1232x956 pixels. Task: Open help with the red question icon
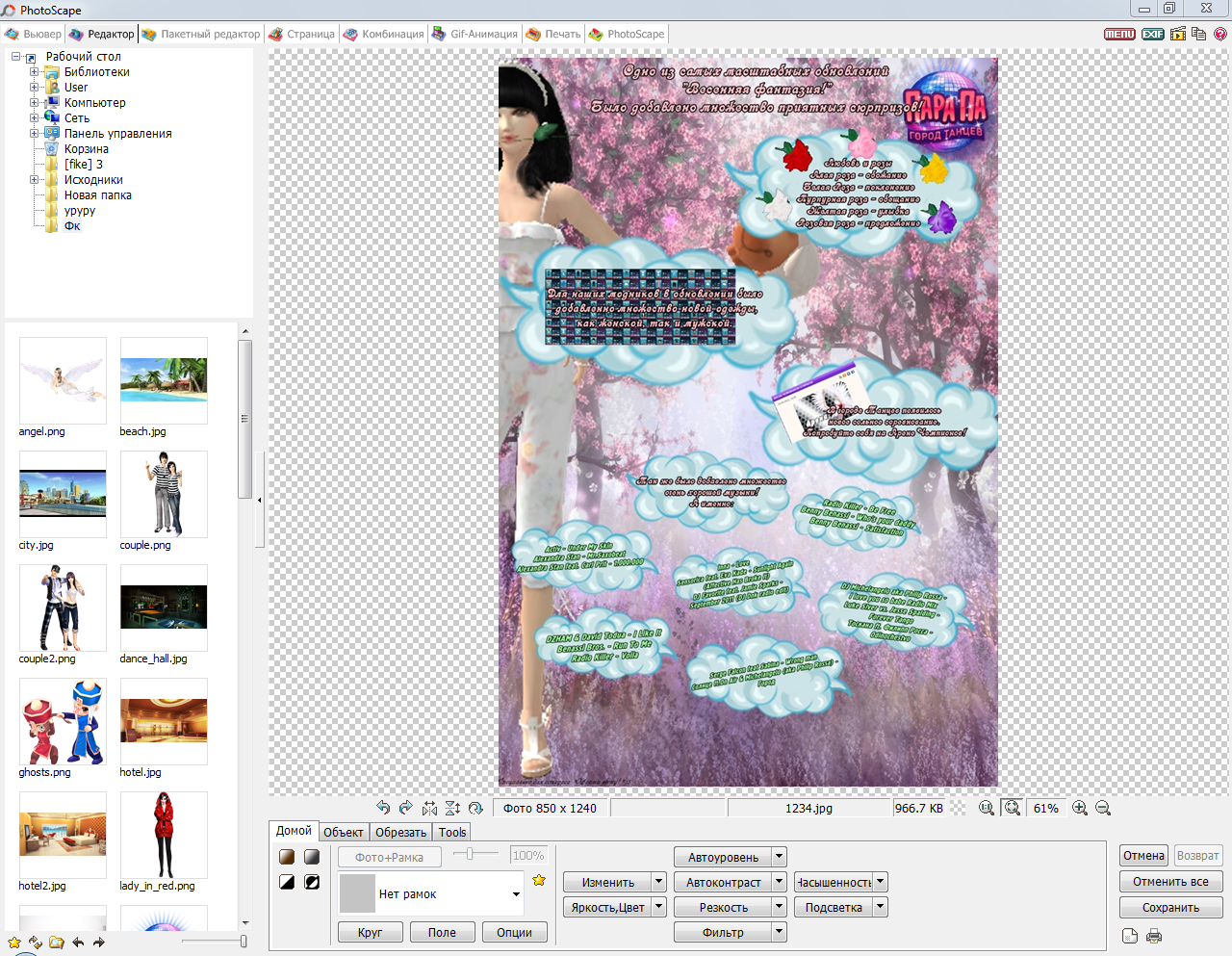[1220, 34]
